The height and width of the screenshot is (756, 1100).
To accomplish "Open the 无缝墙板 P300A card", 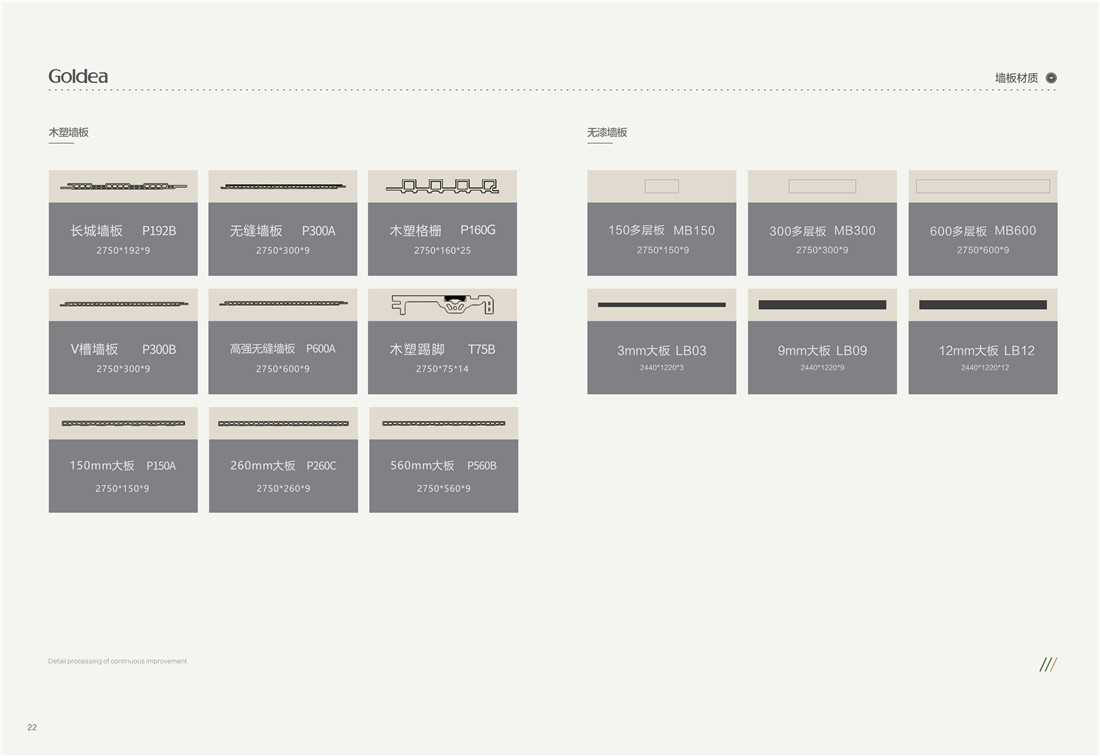I will coord(283,222).
